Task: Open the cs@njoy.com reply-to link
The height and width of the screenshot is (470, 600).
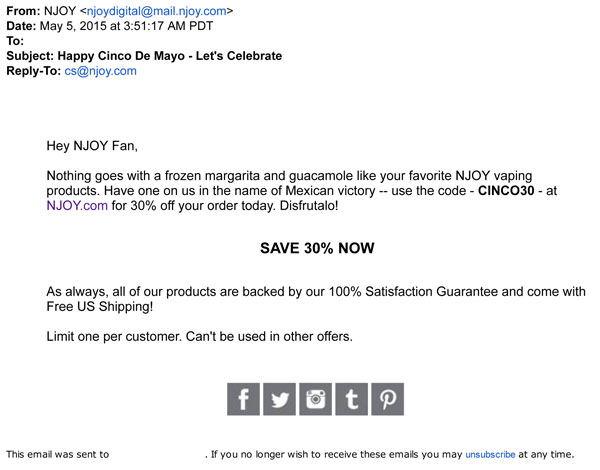Action: (x=100, y=71)
